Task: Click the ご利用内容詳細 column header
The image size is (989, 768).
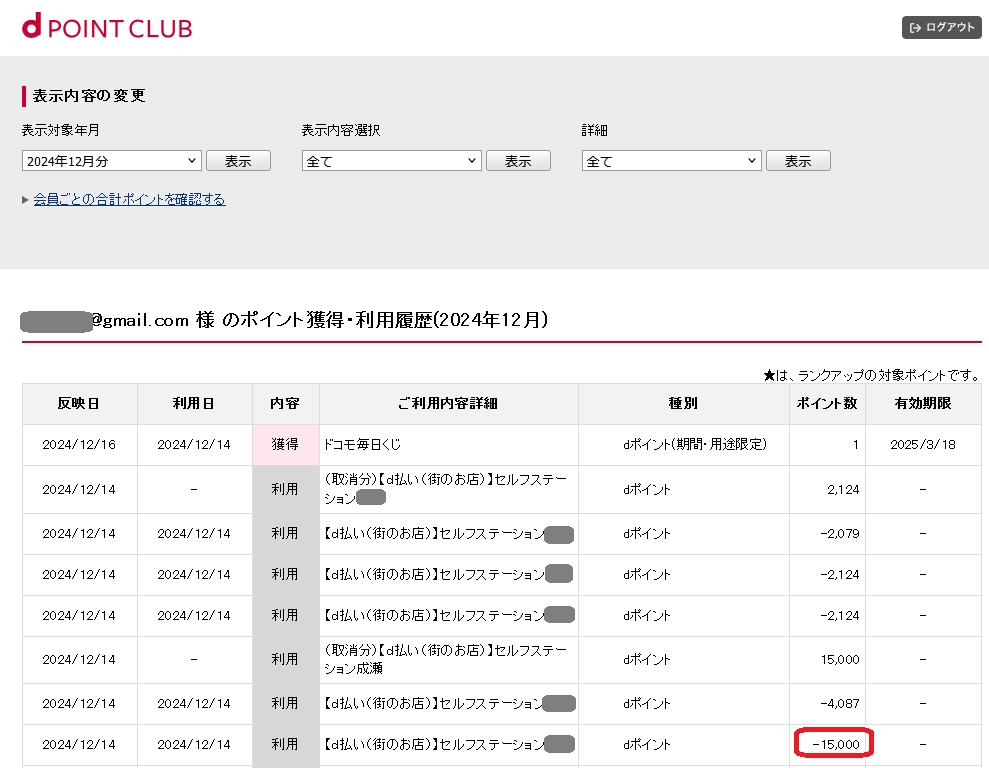Action: pyautogui.click(x=448, y=404)
